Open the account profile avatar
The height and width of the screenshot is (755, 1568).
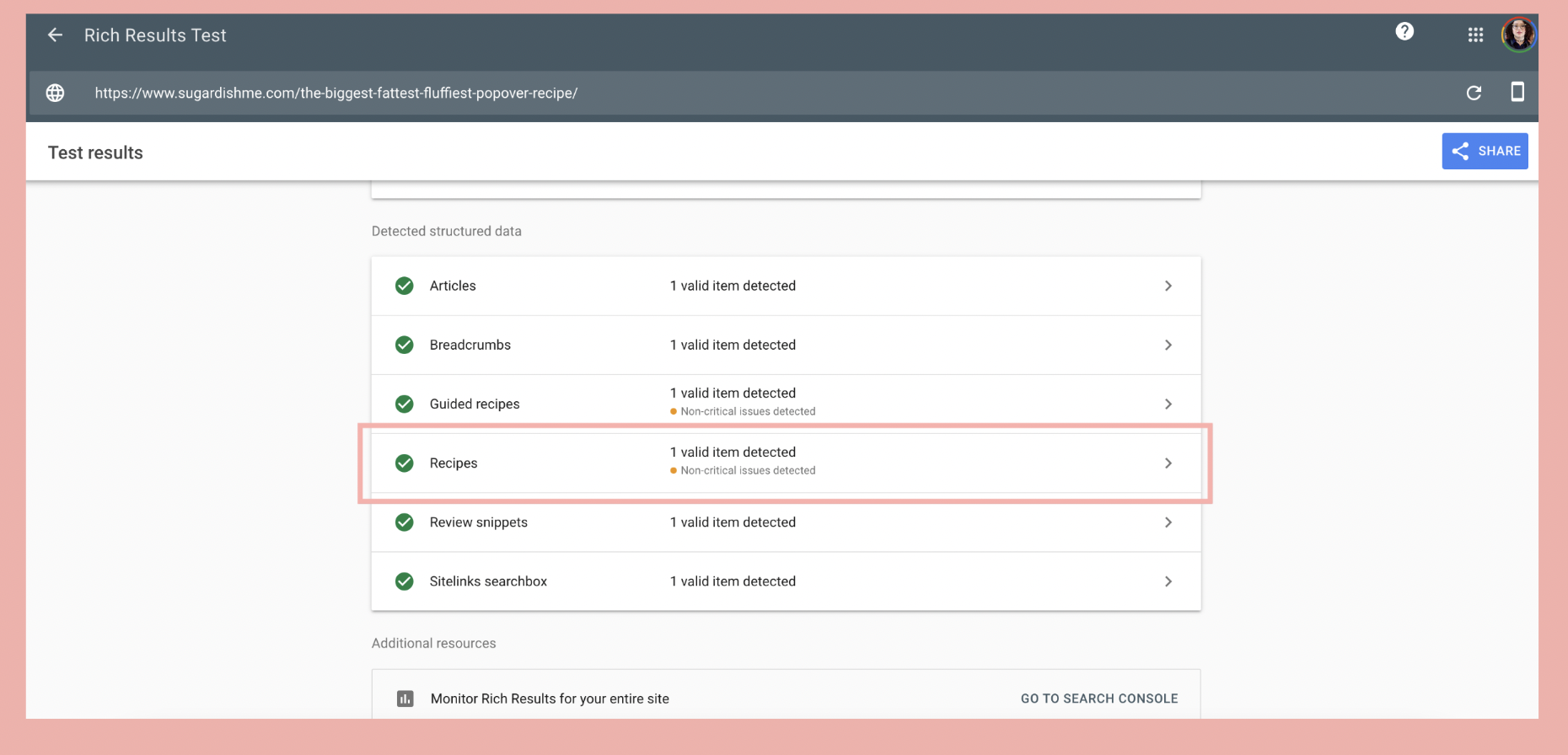1518,35
